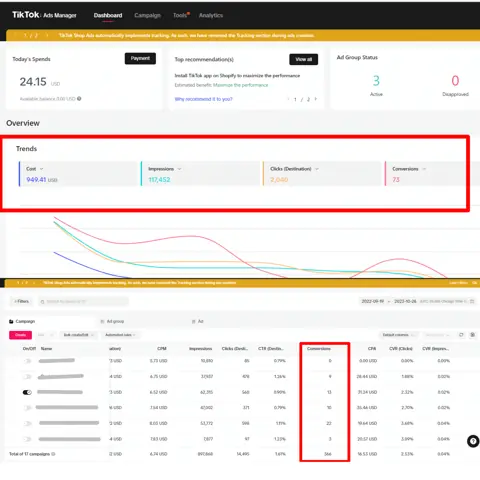
Task: Click the campaign search input field
Action: pyautogui.click(x=83, y=301)
